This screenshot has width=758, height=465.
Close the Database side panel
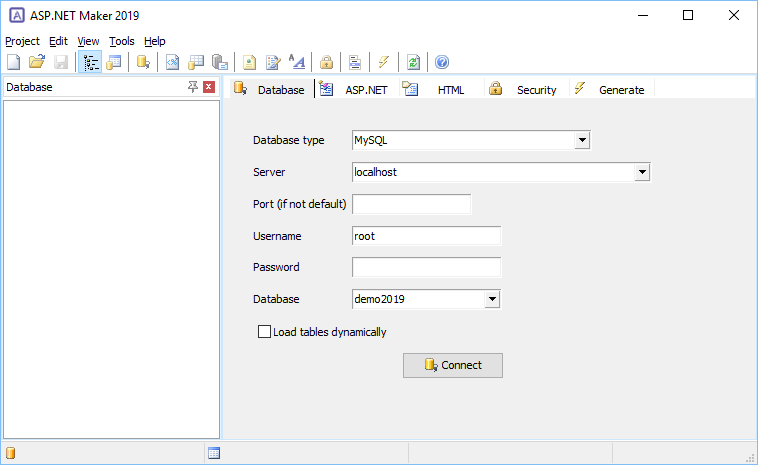click(x=209, y=87)
